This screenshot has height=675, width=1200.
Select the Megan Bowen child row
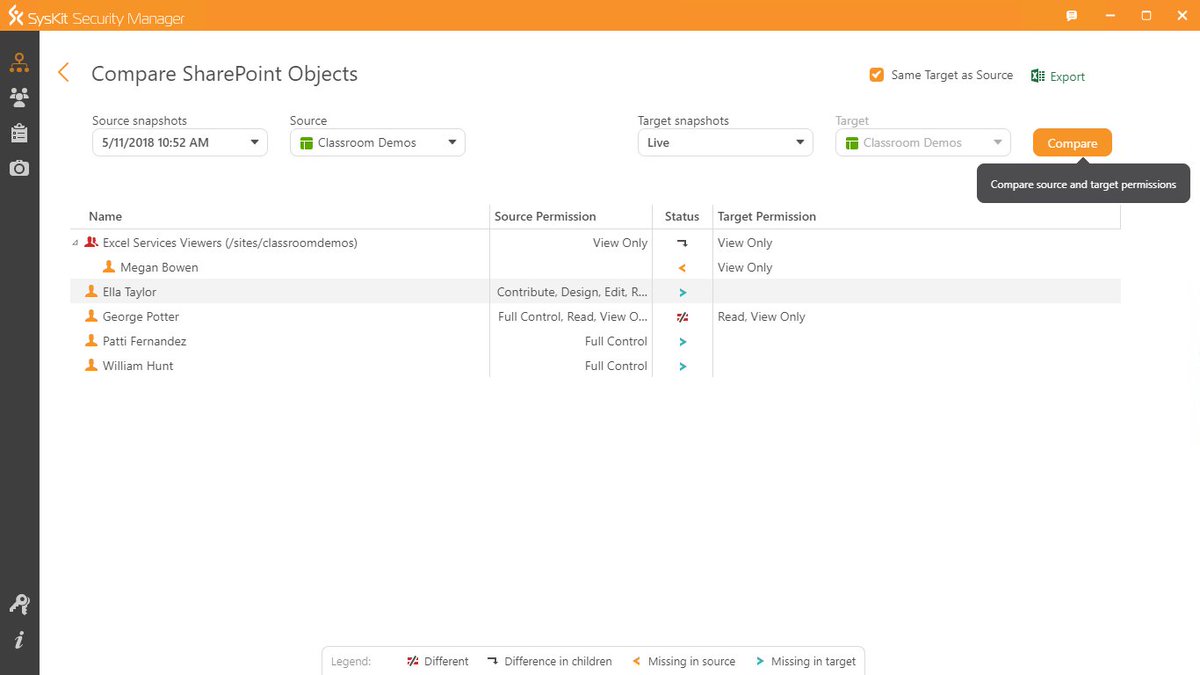tap(159, 267)
